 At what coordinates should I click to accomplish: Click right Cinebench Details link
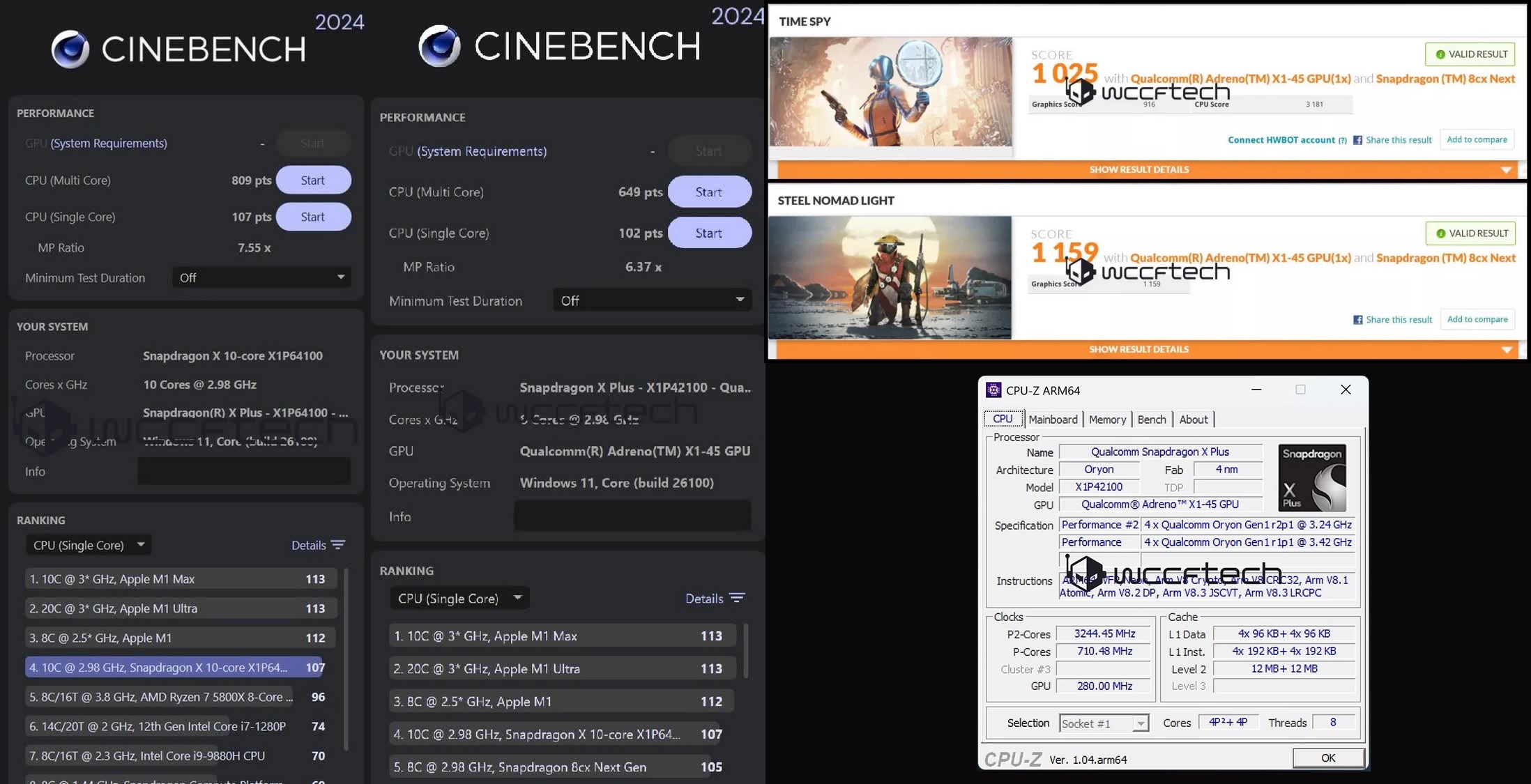704,598
